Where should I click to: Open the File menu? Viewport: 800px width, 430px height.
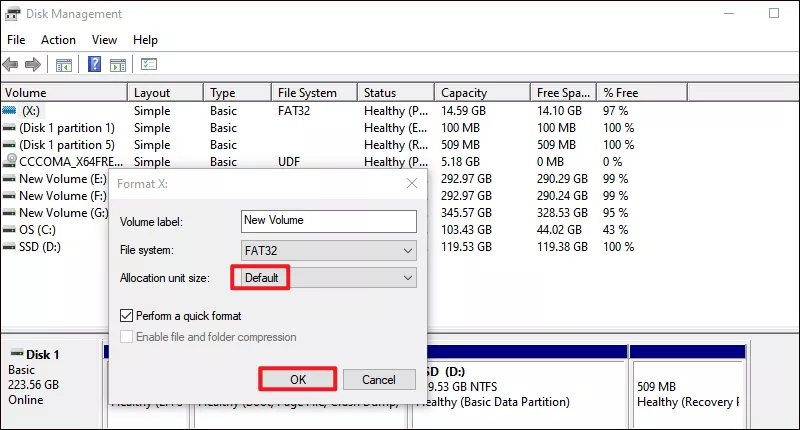pyautogui.click(x=16, y=40)
